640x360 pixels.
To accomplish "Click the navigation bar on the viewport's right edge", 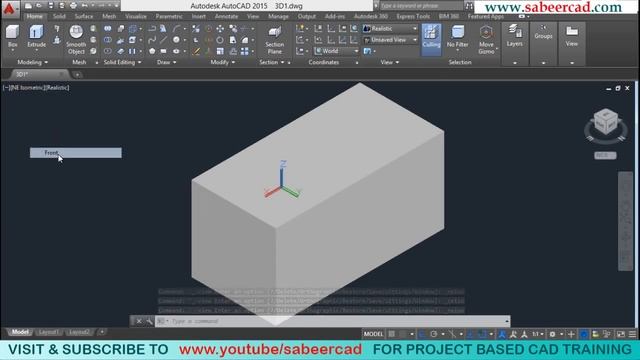I will pos(625,221).
